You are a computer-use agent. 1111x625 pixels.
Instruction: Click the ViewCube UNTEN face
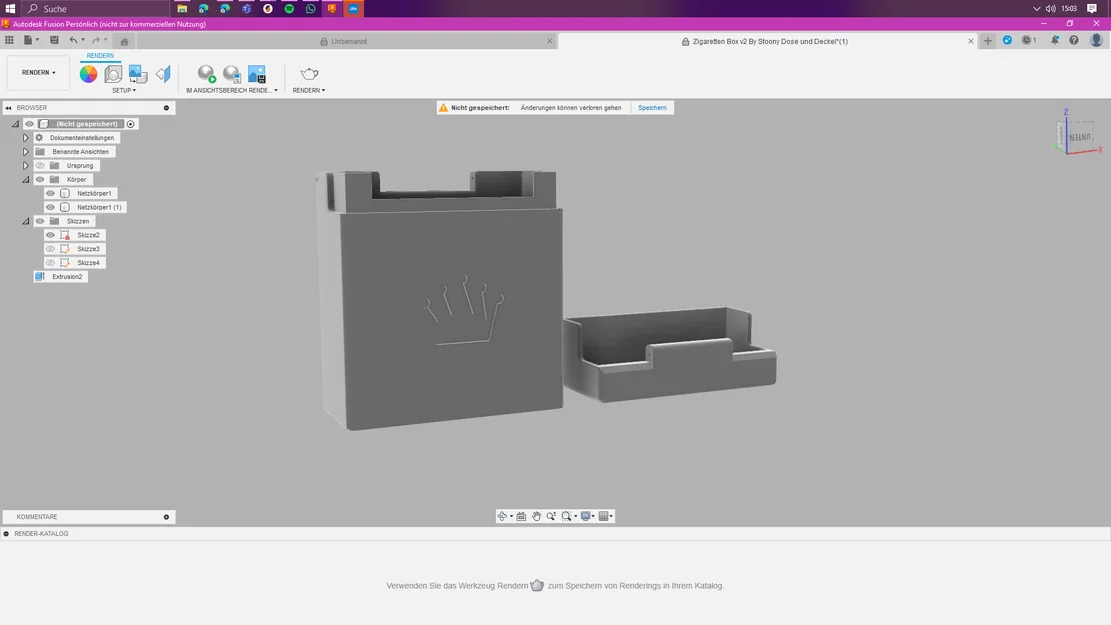(x=1078, y=136)
